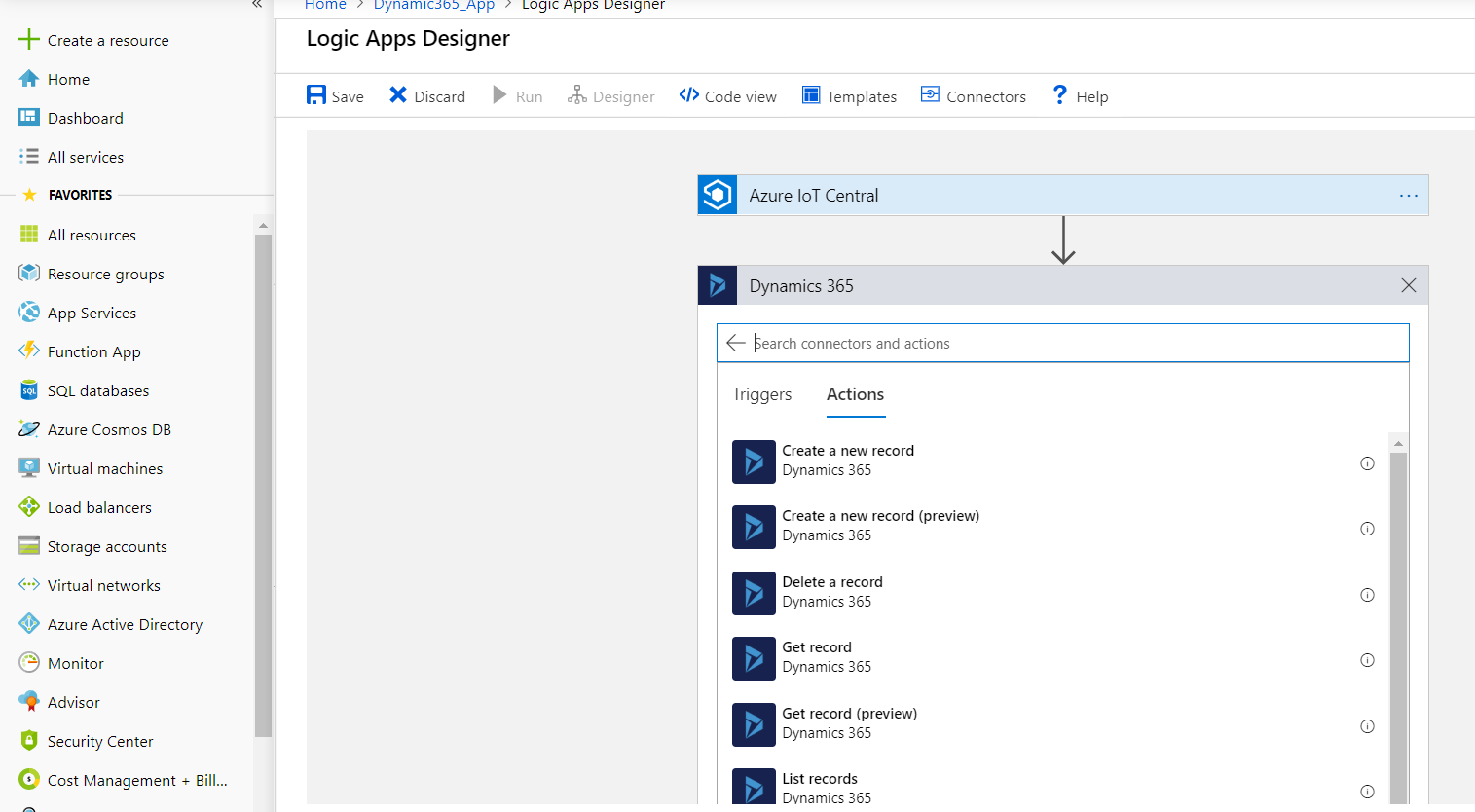Switch to the Triggers tab

tap(761, 394)
